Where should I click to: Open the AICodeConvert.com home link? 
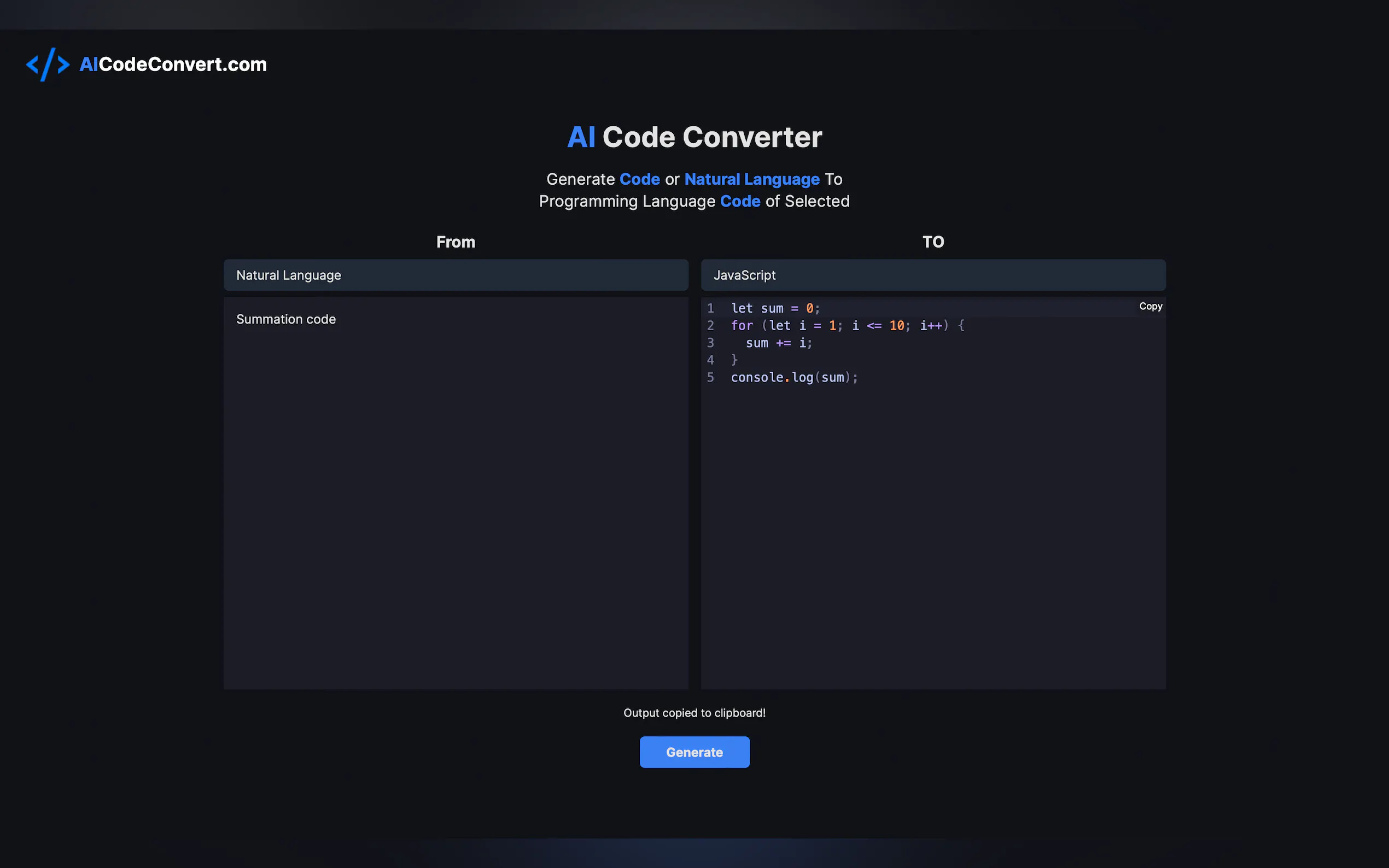pyautogui.click(x=173, y=64)
